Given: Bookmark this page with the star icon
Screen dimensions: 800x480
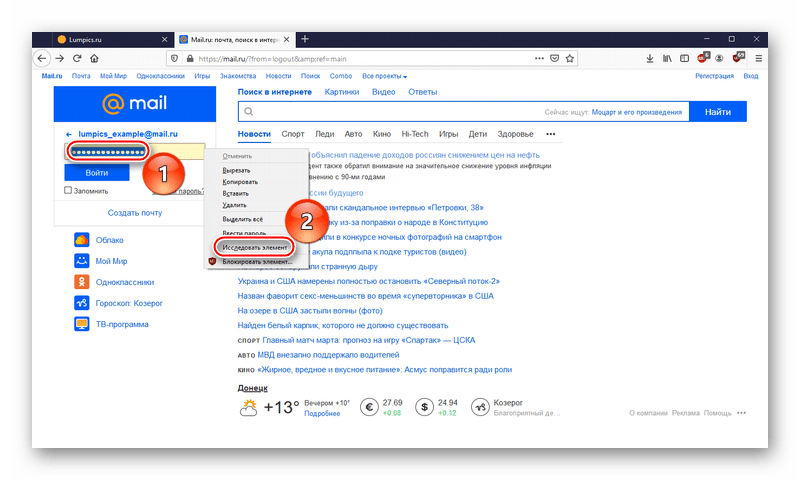Looking at the screenshot, I should (570, 58).
